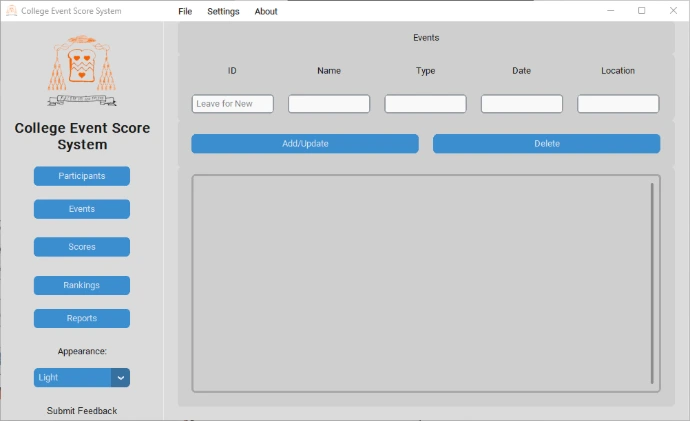Open the Scores section
Viewport: 690px width, 421px height.
tap(82, 247)
